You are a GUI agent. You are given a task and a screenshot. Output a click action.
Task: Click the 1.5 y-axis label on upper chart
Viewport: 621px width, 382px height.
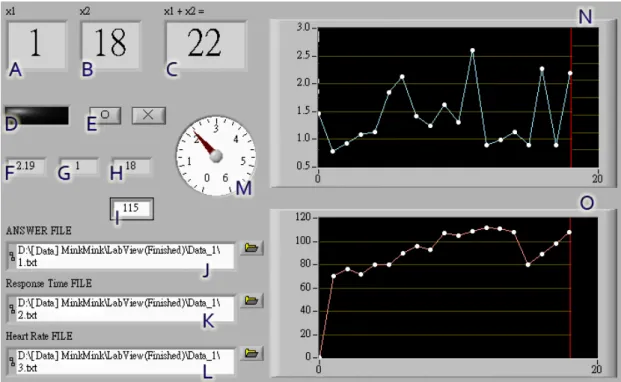tap(304, 111)
